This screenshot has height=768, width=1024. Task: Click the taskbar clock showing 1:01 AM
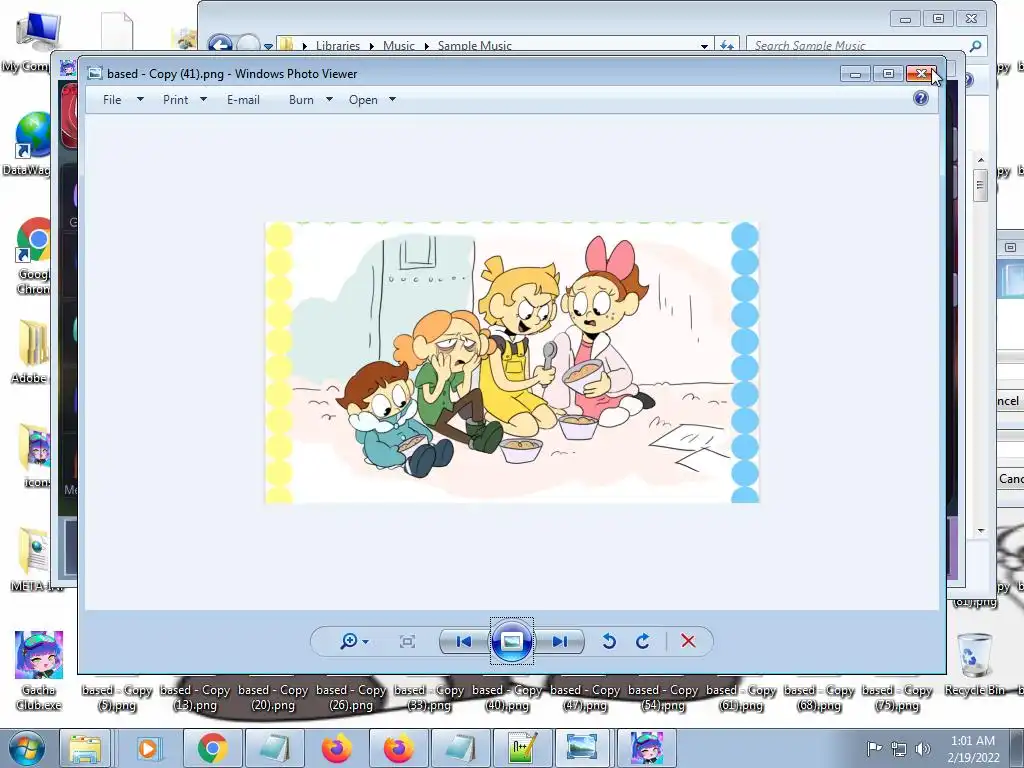[x=973, y=749]
